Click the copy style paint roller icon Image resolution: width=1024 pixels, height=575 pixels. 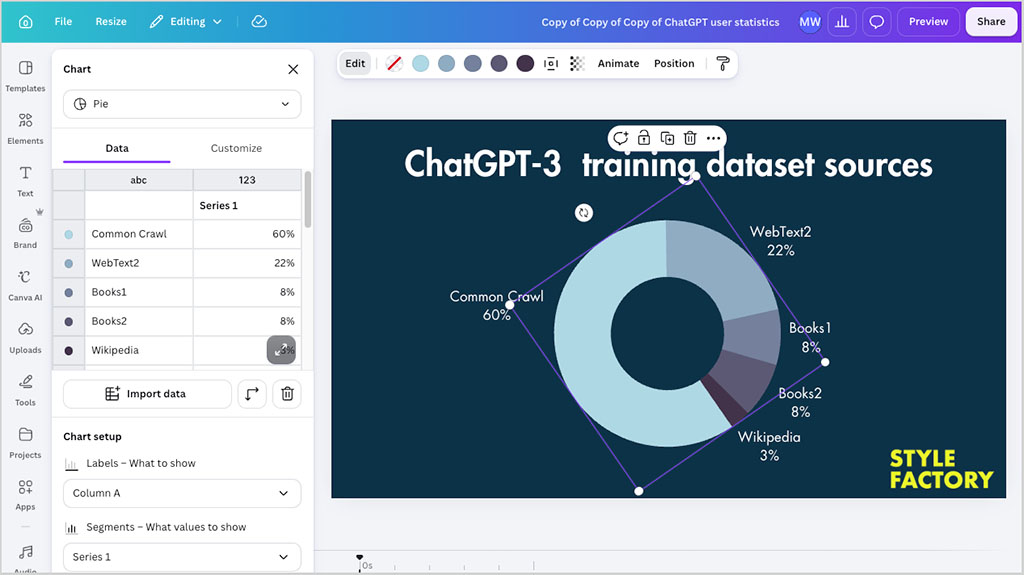point(723,63)
